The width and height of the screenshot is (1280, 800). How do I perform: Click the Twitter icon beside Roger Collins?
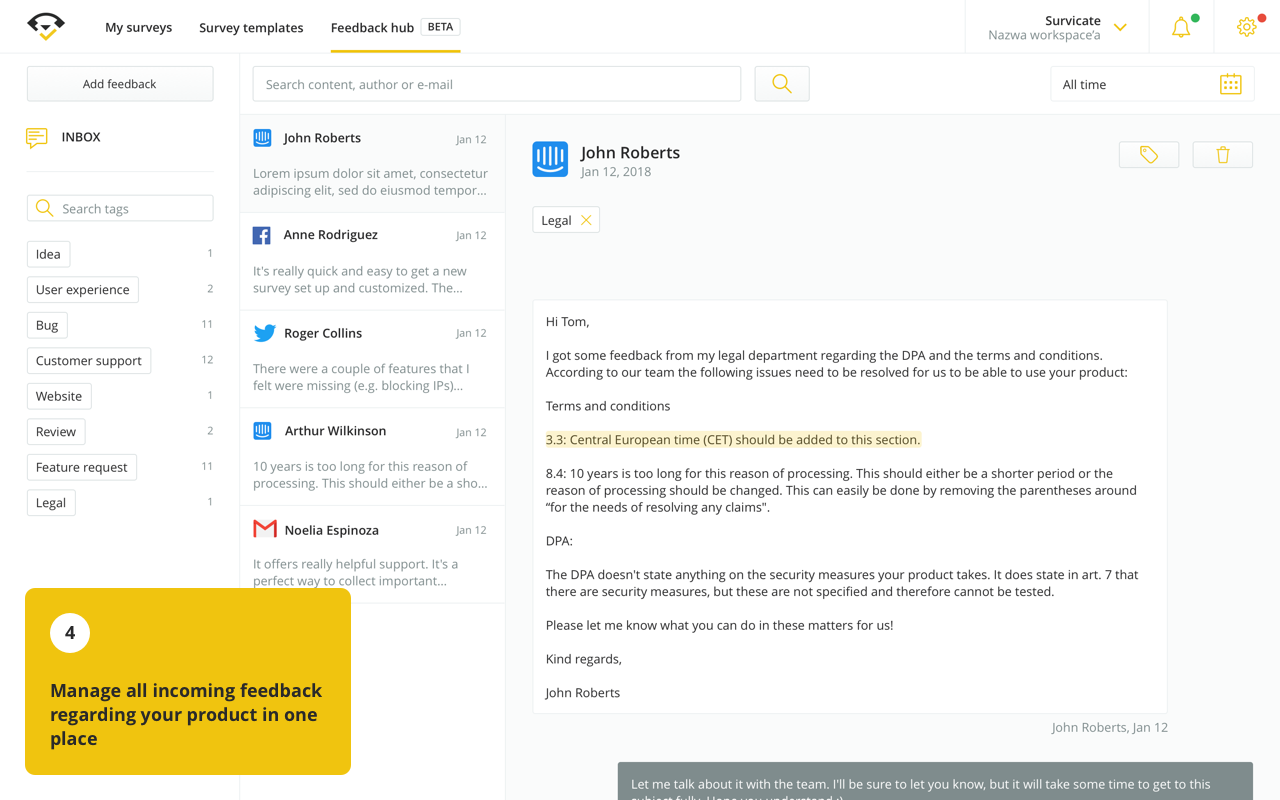[x=264, y=333]
